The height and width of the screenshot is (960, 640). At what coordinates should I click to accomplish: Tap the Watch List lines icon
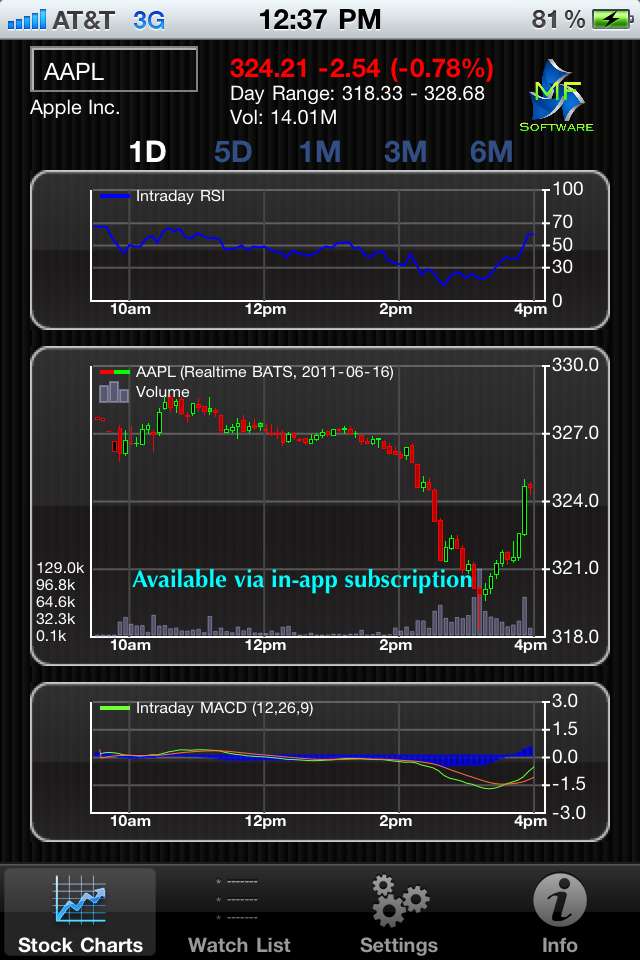237,899
